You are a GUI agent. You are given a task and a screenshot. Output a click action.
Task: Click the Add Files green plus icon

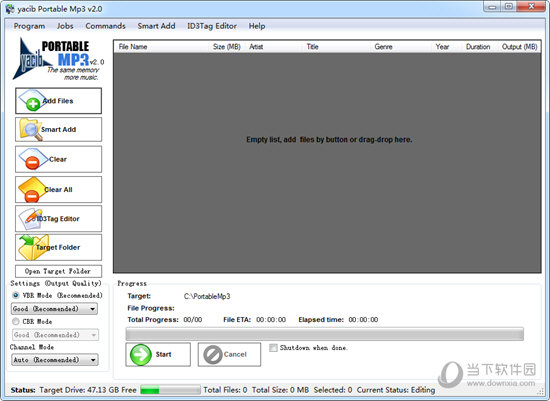[x=32, y=100]
